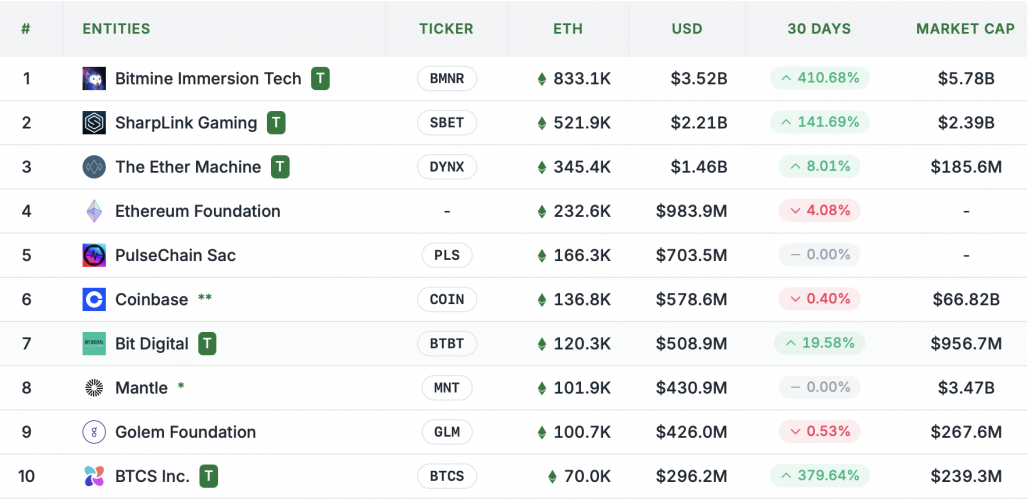Sort by 30 DAYS column header

[819, 29]
